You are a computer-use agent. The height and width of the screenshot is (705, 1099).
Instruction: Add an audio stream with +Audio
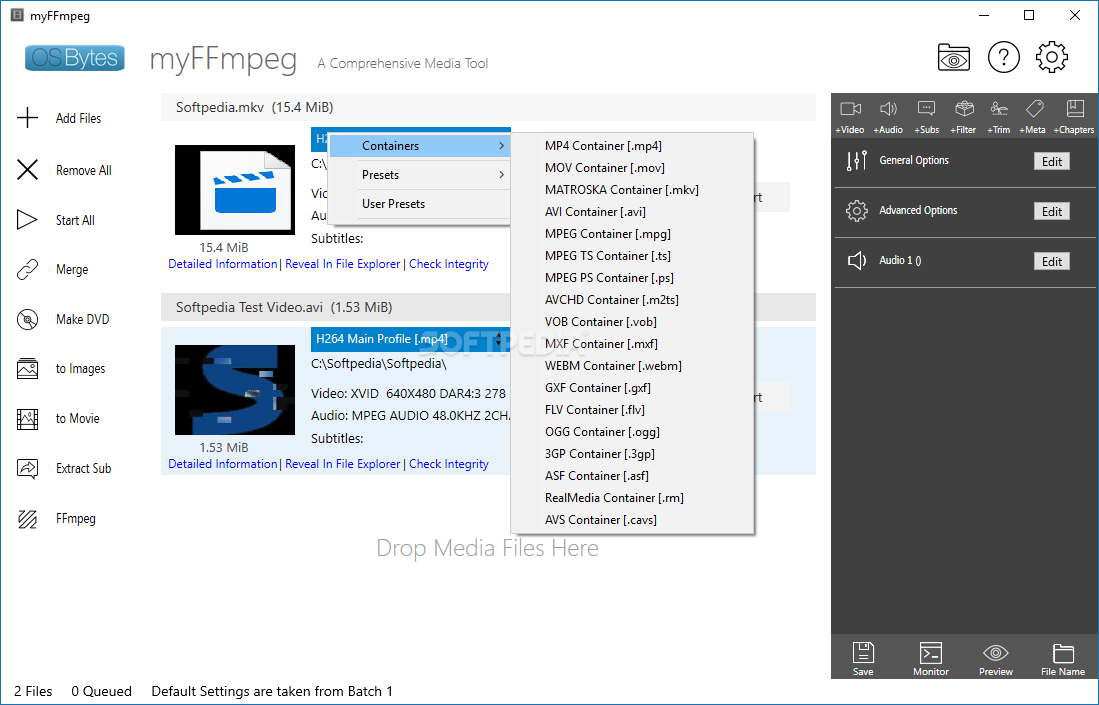coord(888,116)
